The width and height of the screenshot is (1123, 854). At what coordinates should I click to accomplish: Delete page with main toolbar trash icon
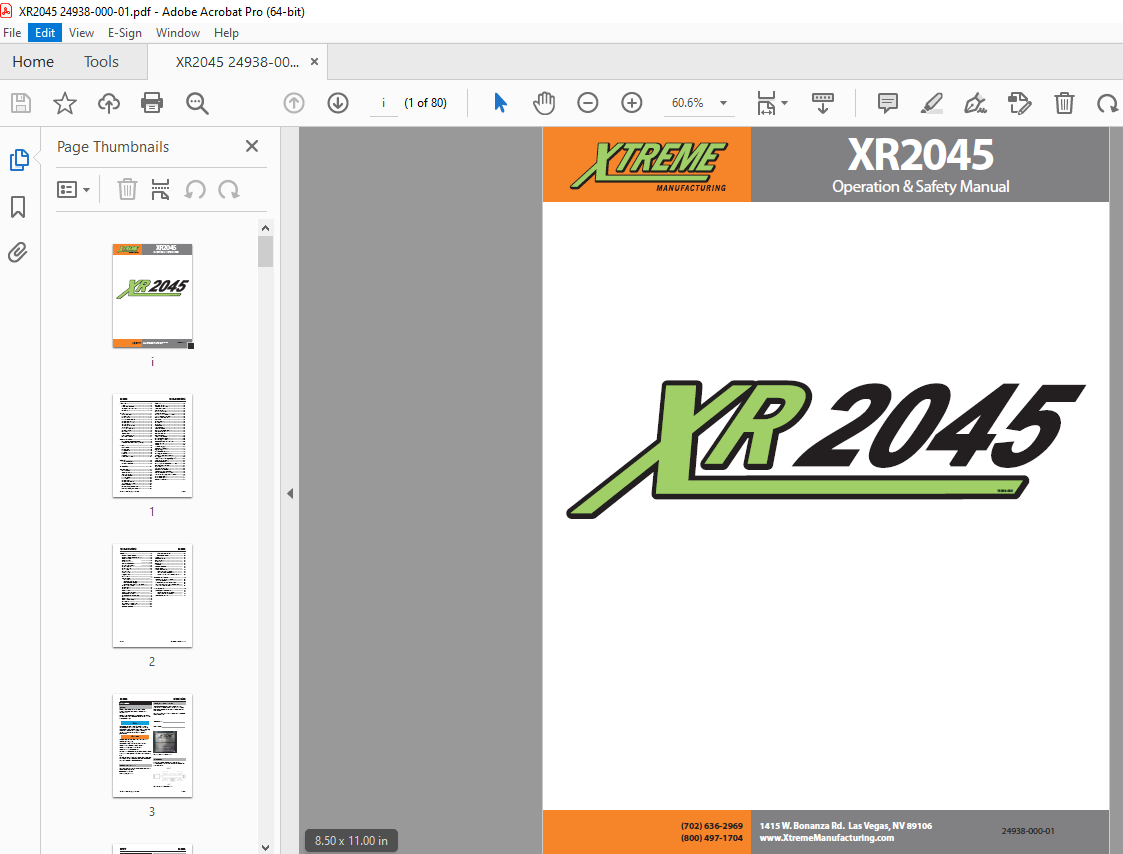click(1064, 103)
